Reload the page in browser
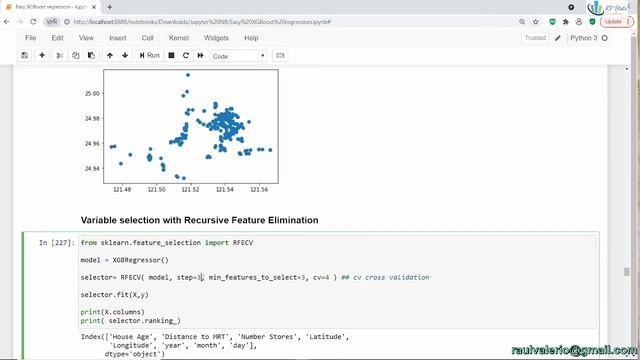Image resolution: width=640 pixels, height=360 pixels. 33,22
